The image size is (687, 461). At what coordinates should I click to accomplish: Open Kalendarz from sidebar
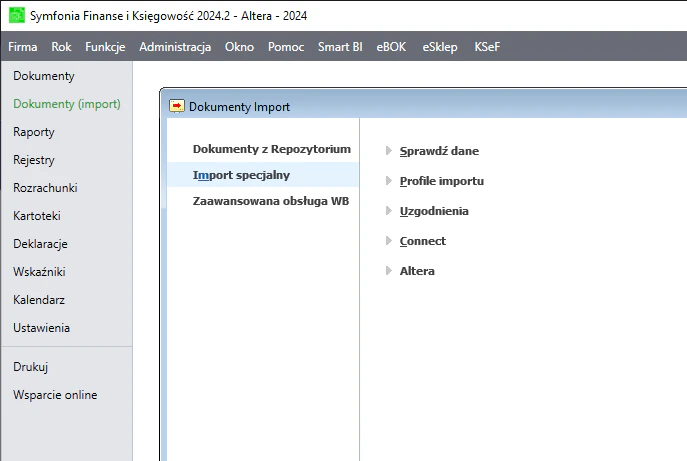[x=39, y=300]
